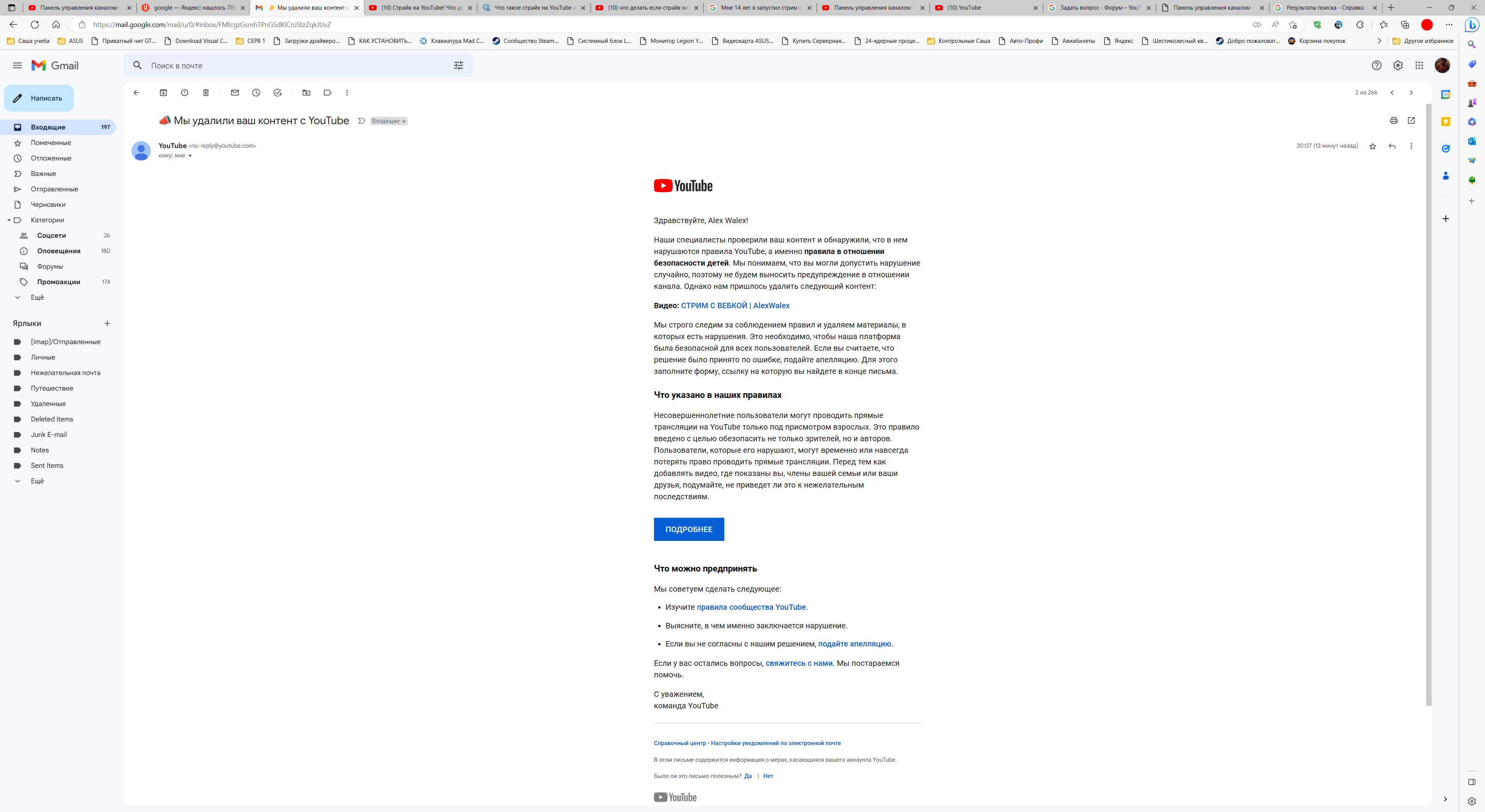
Task: Open Google Keep side panel
Action: click(1445, 121)
